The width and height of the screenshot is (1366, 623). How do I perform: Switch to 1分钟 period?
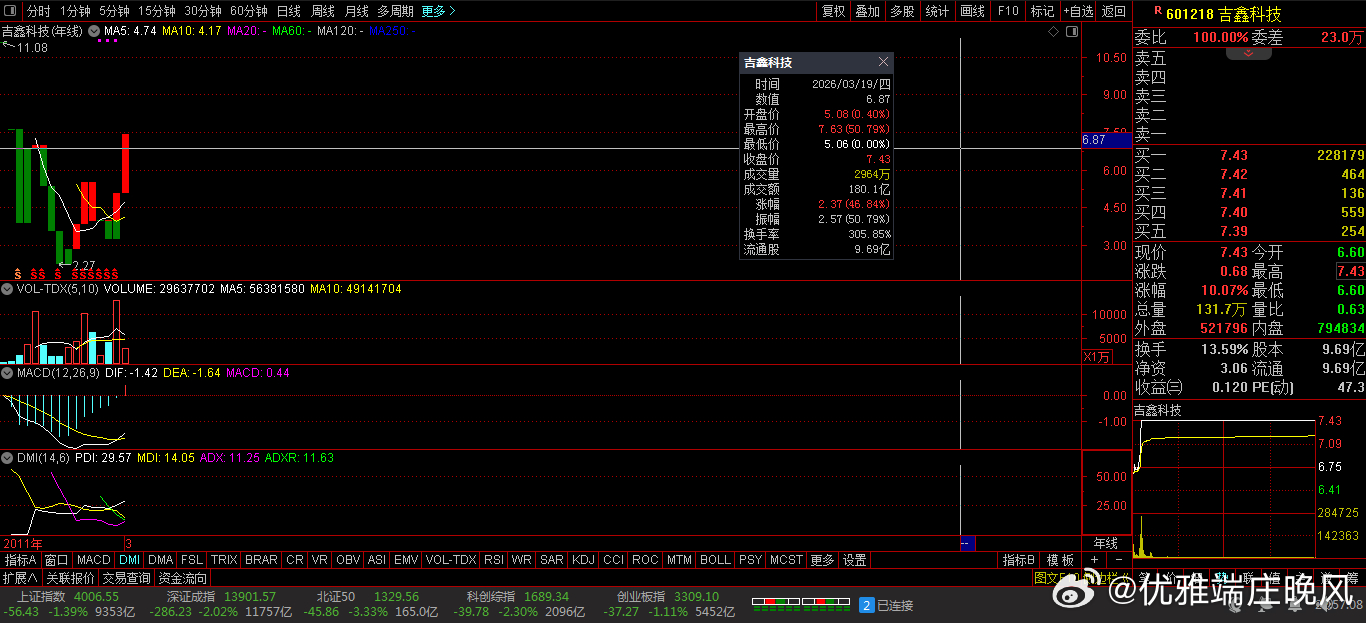coord(75,11)
